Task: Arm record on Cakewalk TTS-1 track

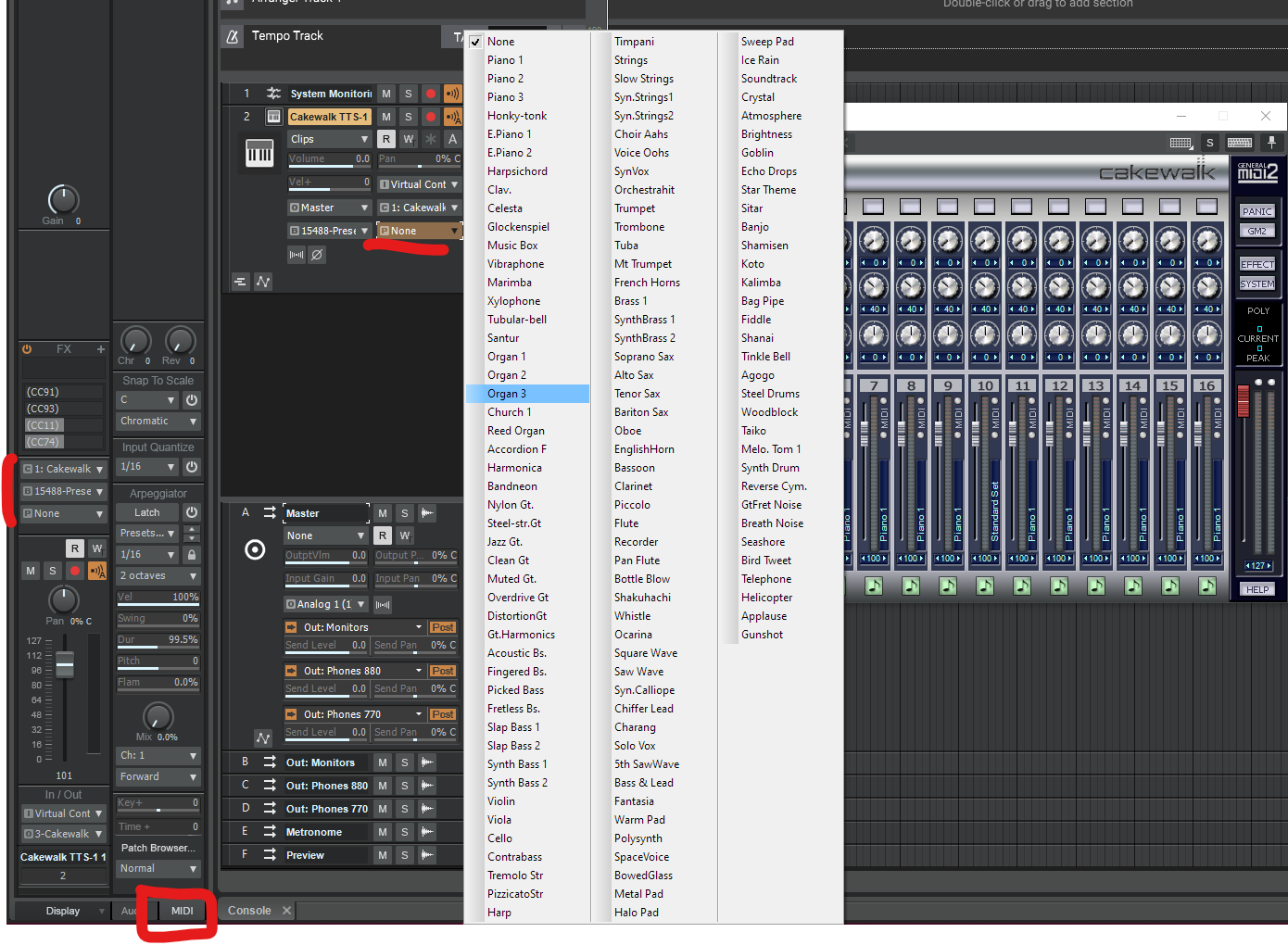Action: coord(431,117)
